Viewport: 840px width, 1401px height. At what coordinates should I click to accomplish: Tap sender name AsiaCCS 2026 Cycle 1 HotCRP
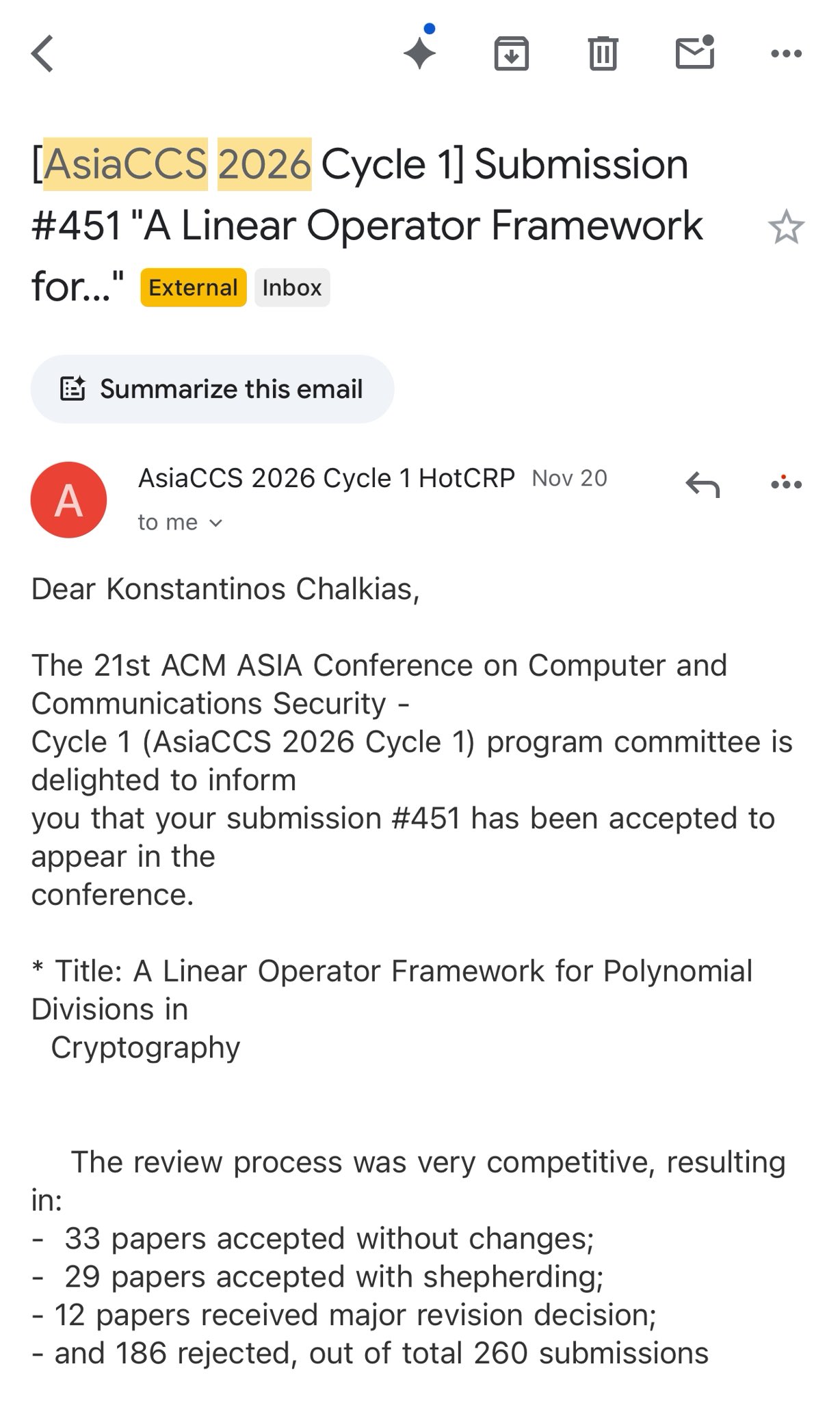[326, 478]
